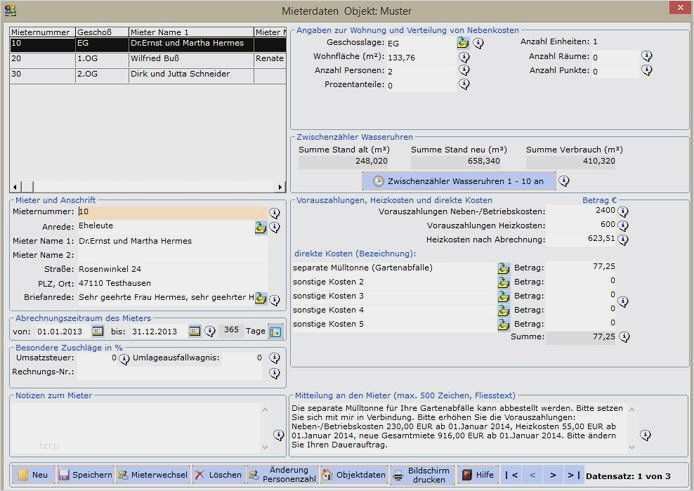Go to previous record
The width and height of the screenshot is (694, 491).
click(x=532, y=476)
